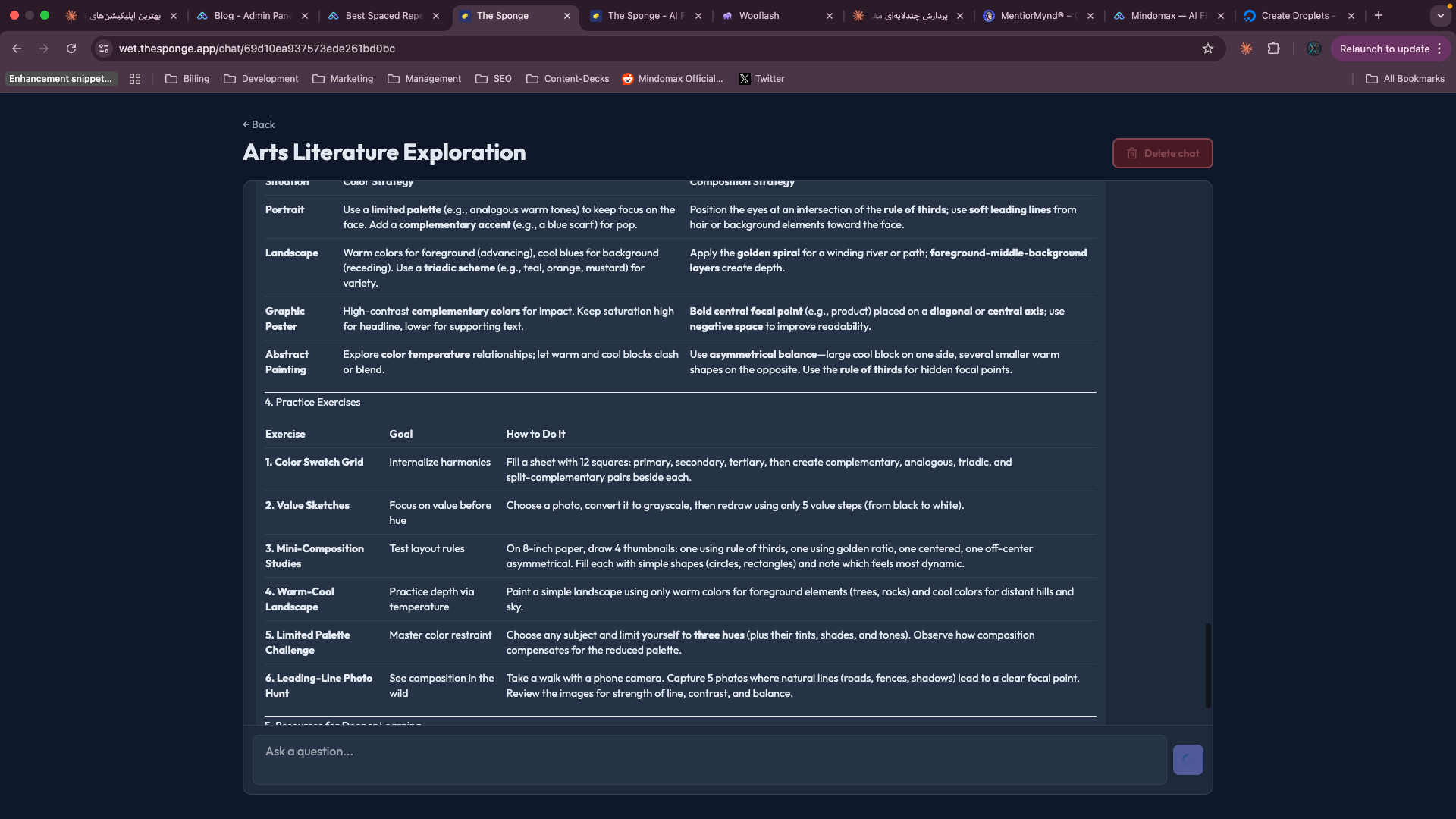Open the Marketing bookmarks folder
The height and width of the screenshot is (819, 1456).
pyautogui.click(x=343, y=79)
